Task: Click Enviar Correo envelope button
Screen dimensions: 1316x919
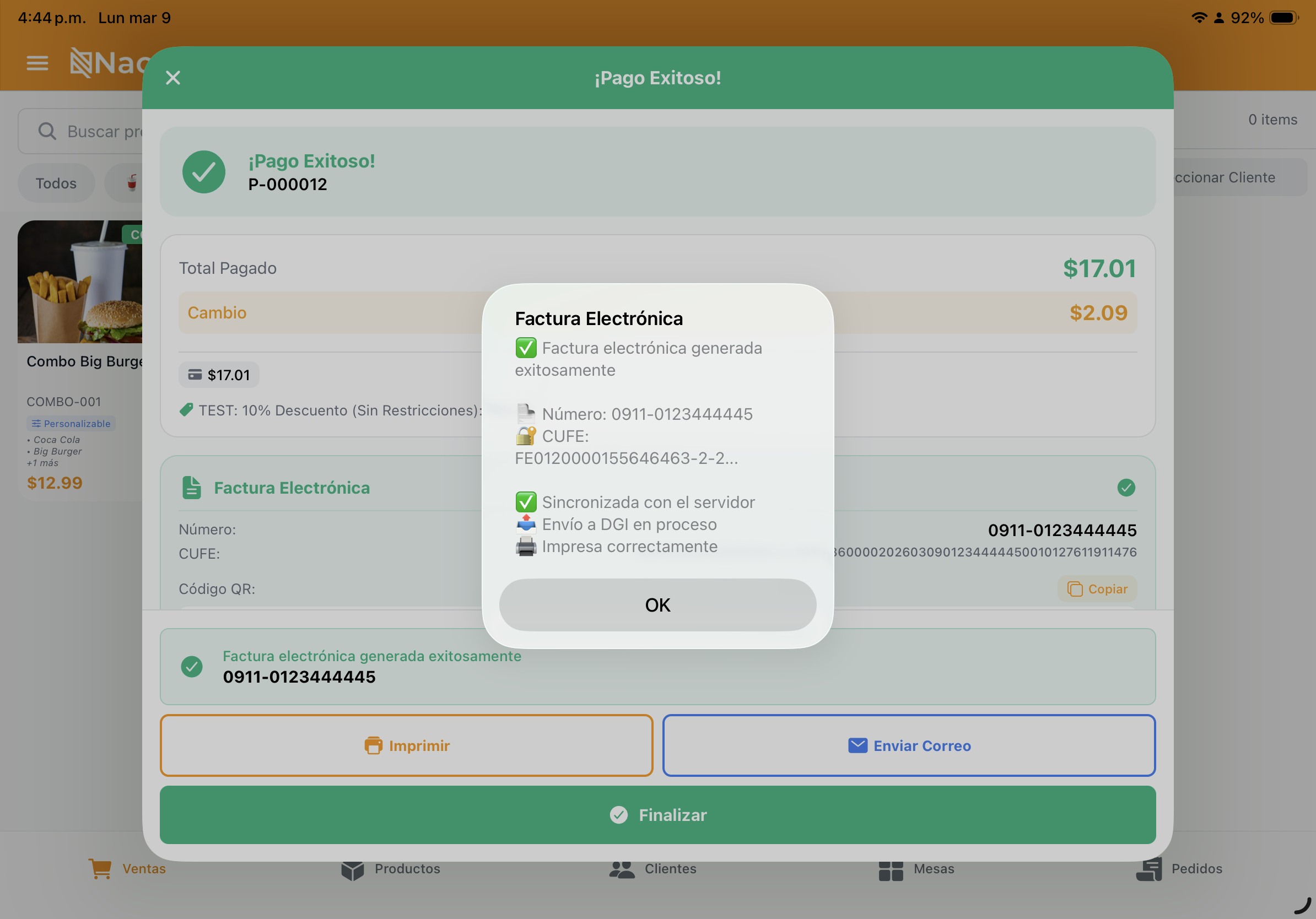Action: (909, 745)
